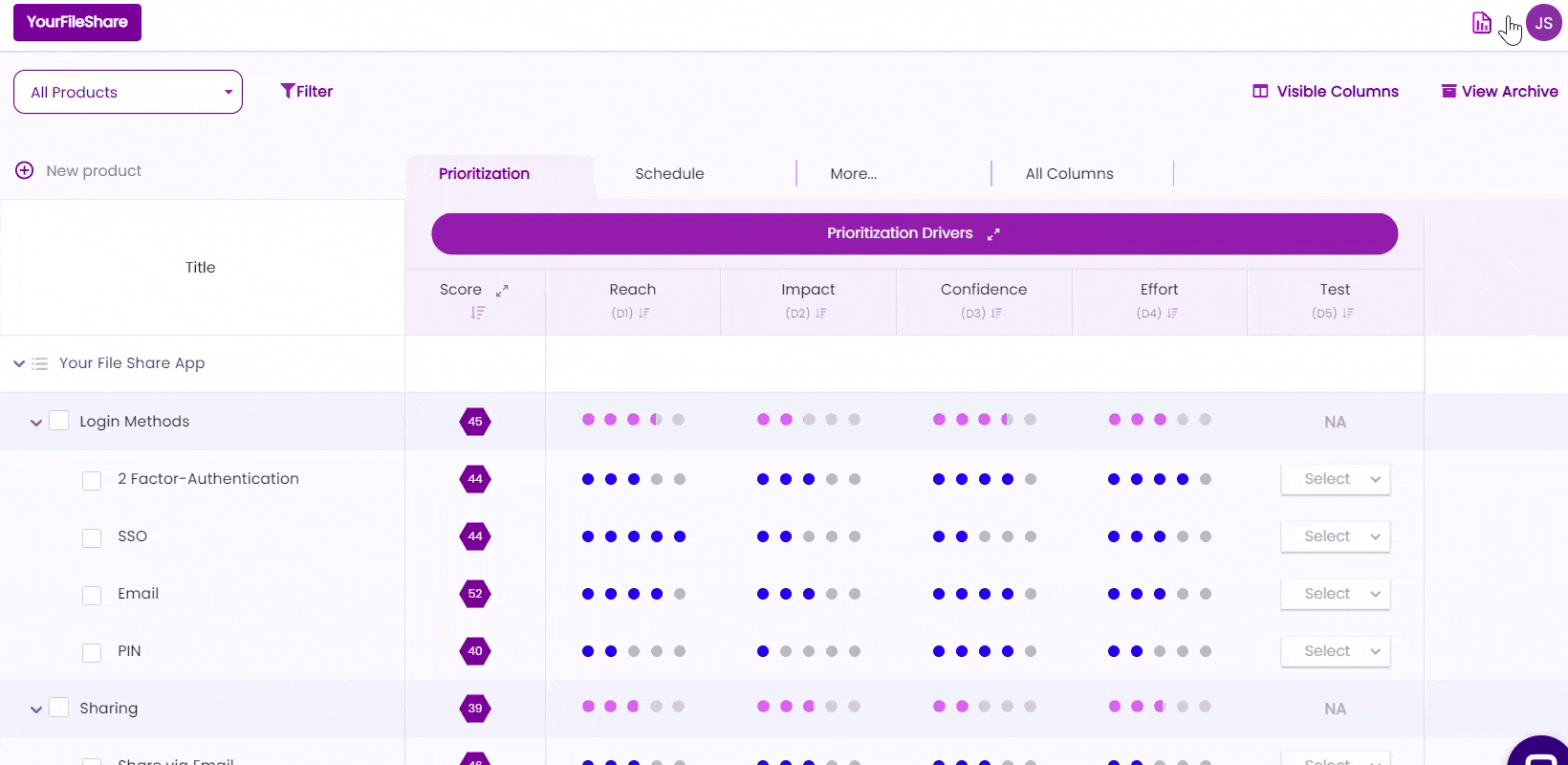Sort by Test (D5) sort icon
Viewport: 1568px width, 765px height.
coord(1348,313)
